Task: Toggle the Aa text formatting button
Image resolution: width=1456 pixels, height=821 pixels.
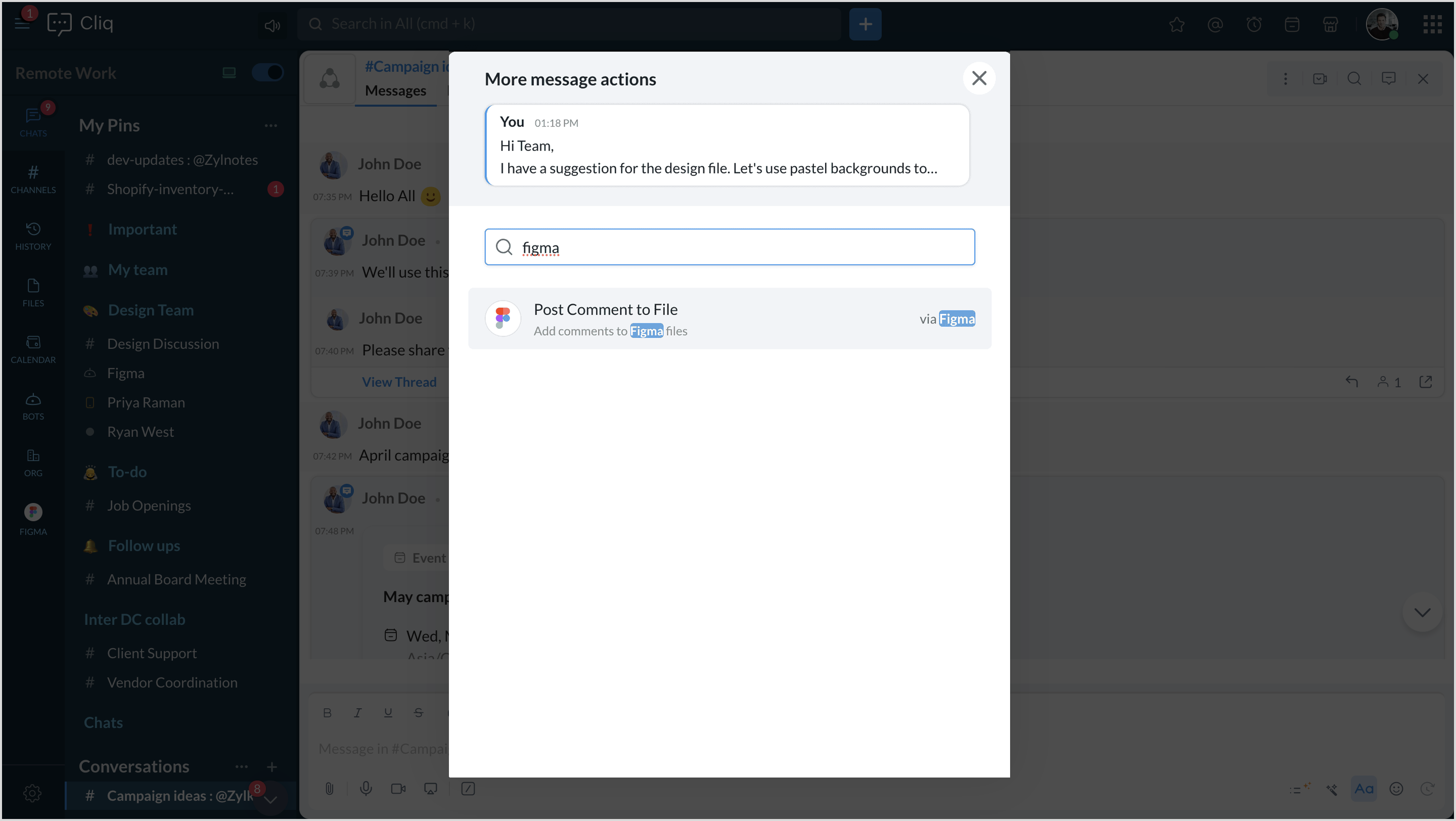Action: tap(1364, 788)
